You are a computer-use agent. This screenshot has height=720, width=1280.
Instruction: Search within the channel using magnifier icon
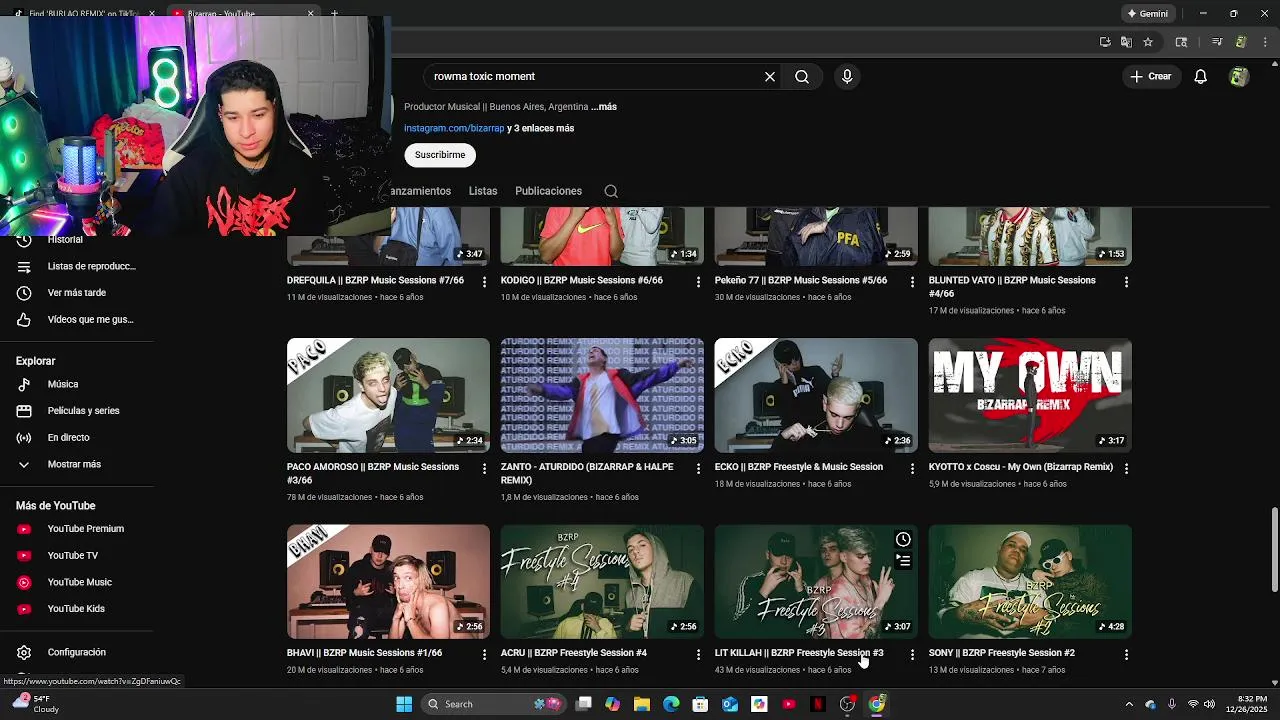point(611,191)
